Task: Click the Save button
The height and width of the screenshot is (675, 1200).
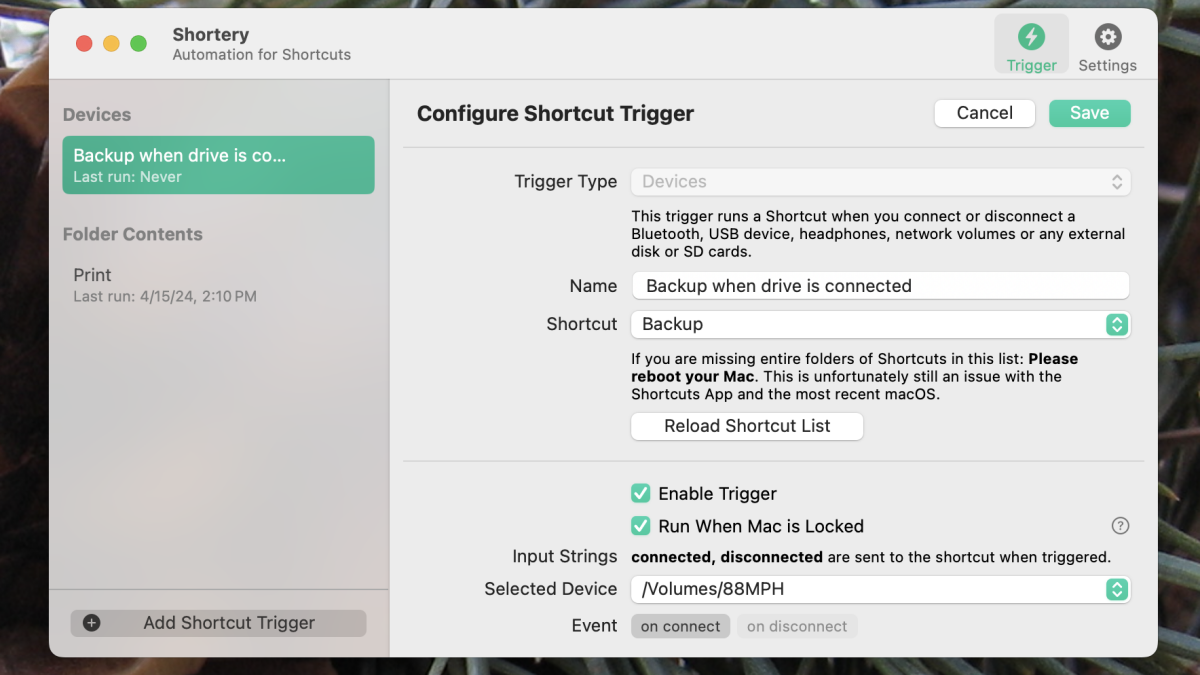Action: [x=1089, y=113]
